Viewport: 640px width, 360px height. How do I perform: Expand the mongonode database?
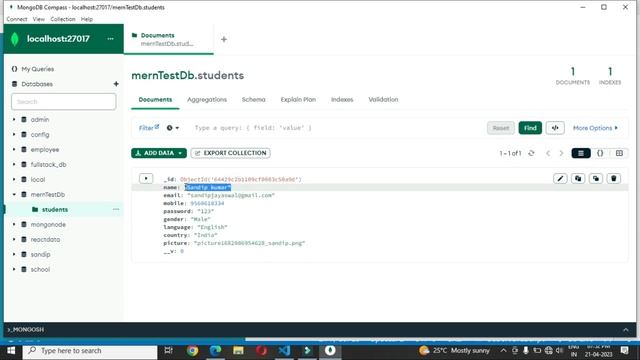(x=14, y=224)
